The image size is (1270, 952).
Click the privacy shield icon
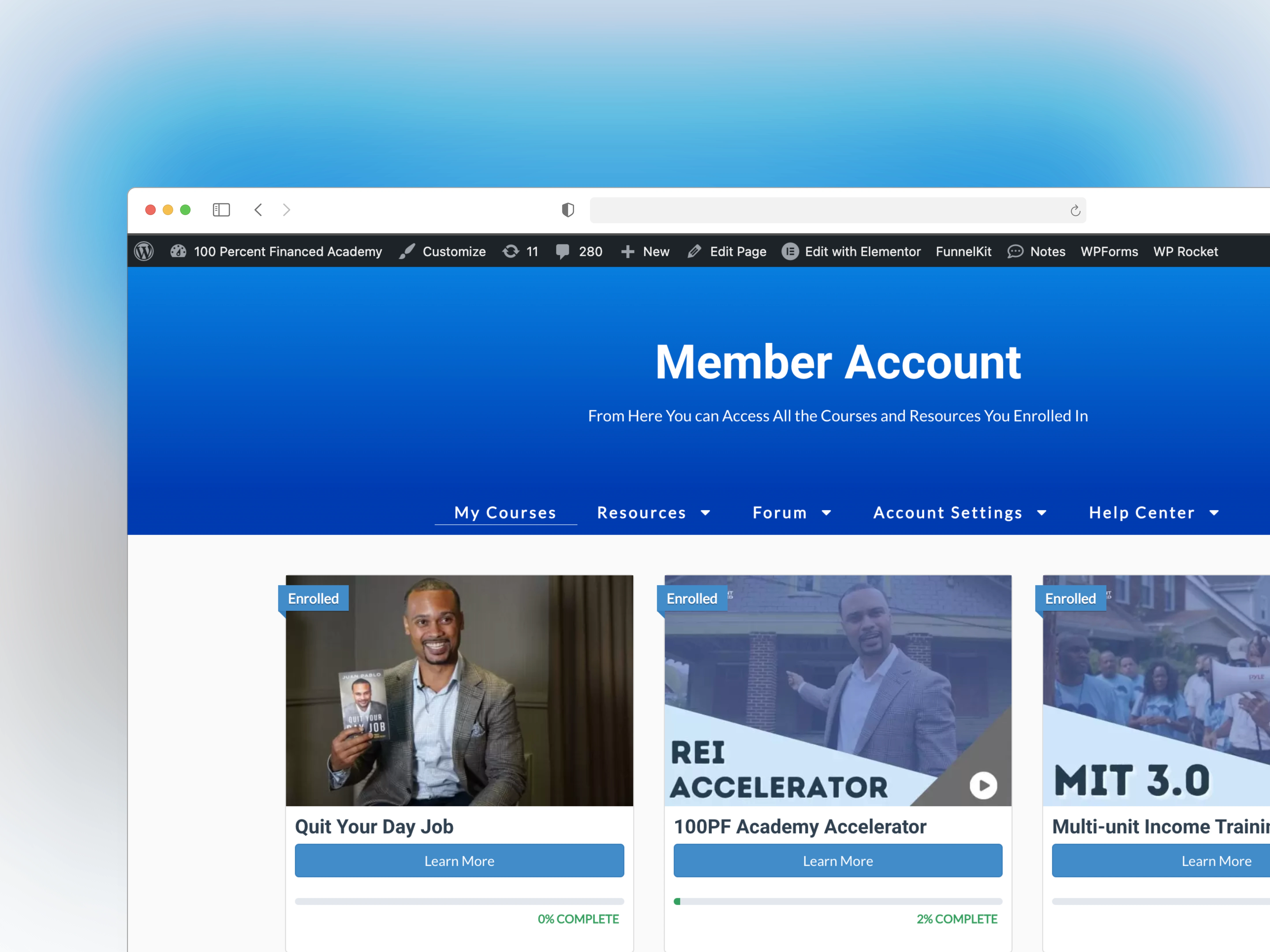point(568,210)
